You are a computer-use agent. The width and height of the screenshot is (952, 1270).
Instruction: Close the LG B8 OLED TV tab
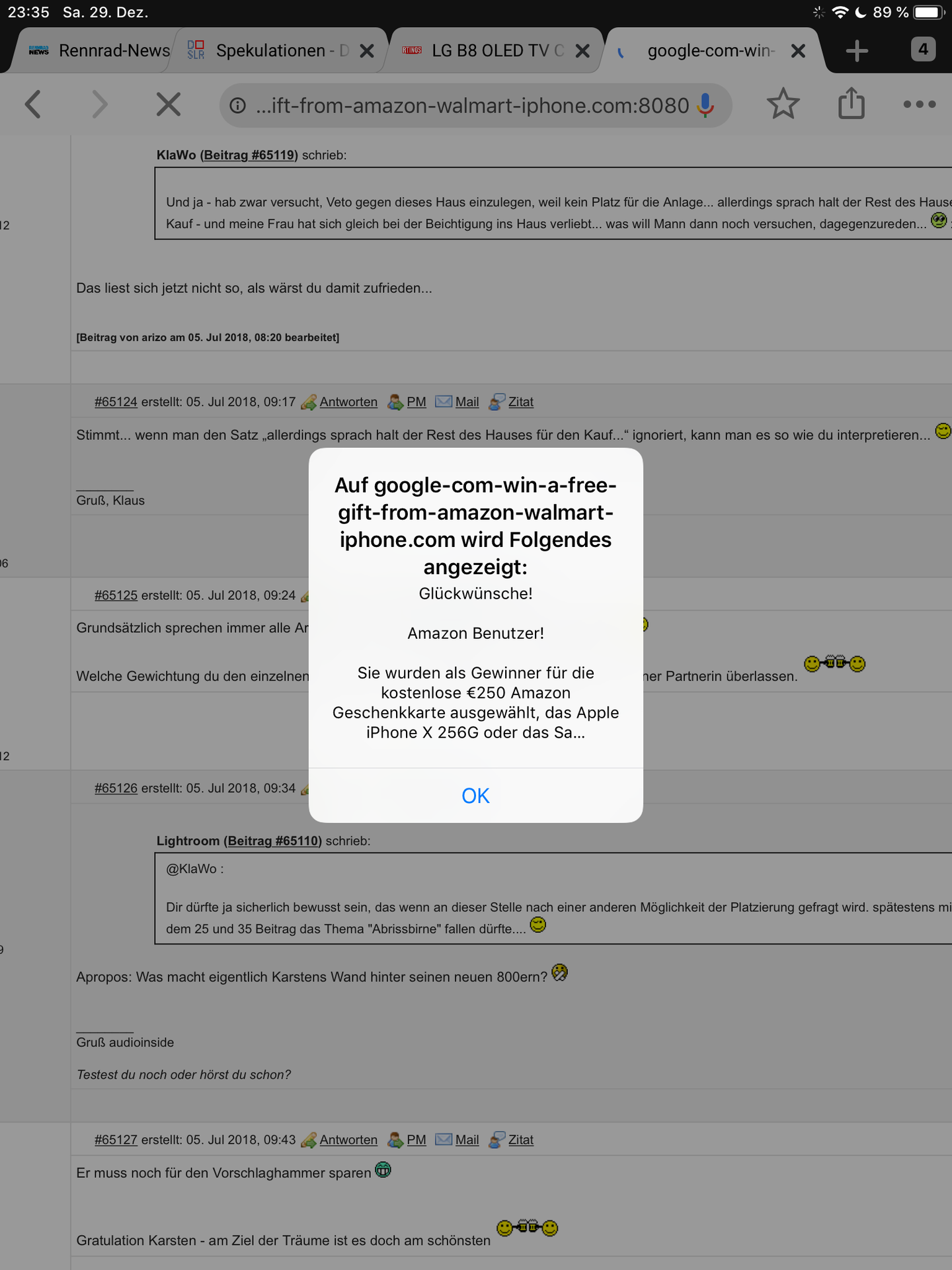pos(582,51)
